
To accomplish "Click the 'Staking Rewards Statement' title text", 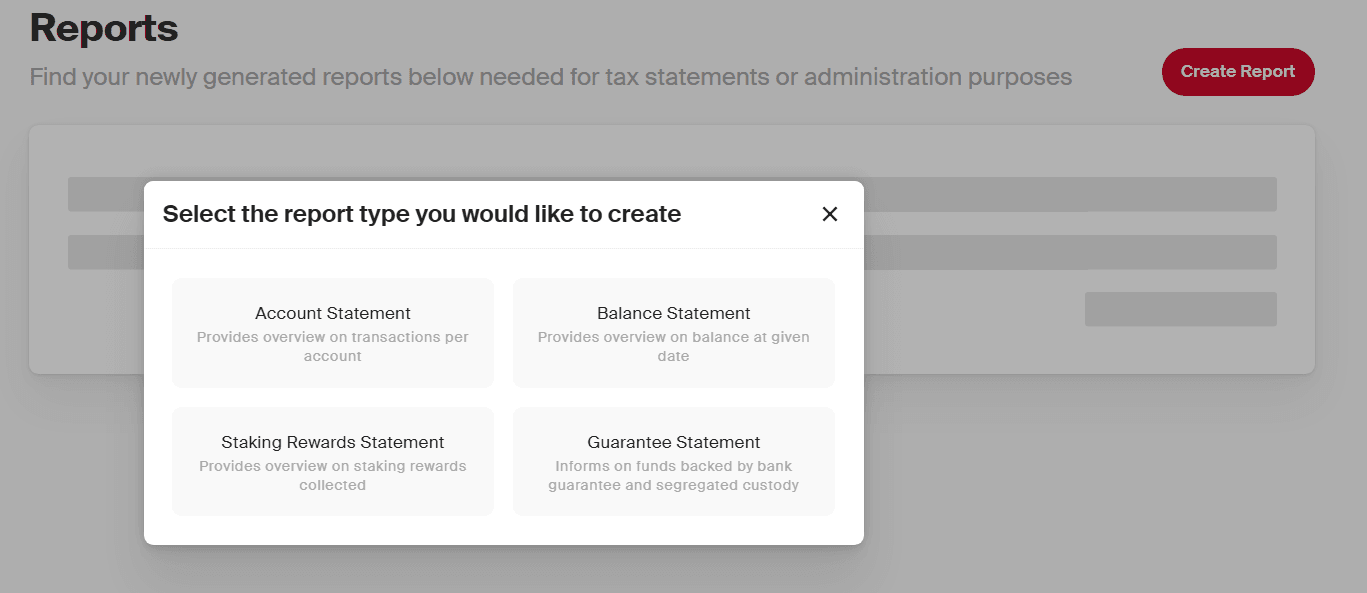I will tap(332, 442).
